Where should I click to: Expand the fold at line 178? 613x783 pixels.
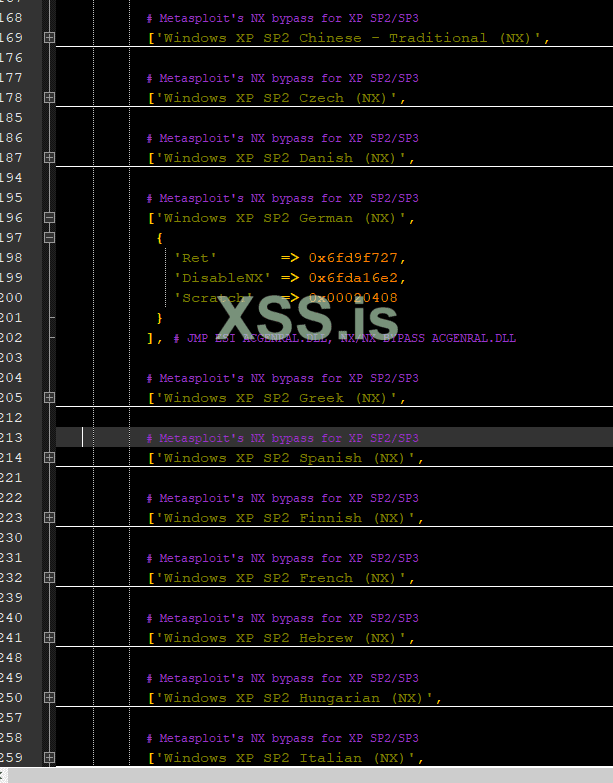tap(49, 97)
